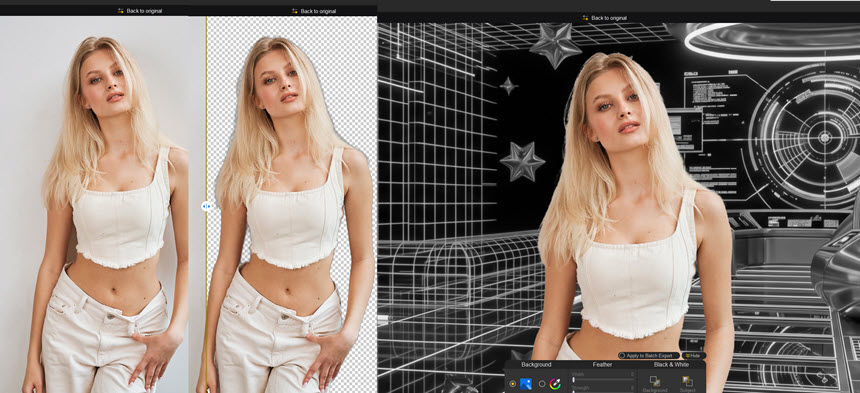The image size is (860, 393).
Task: Grab the before/after split handle
Action: click(206, 206)
